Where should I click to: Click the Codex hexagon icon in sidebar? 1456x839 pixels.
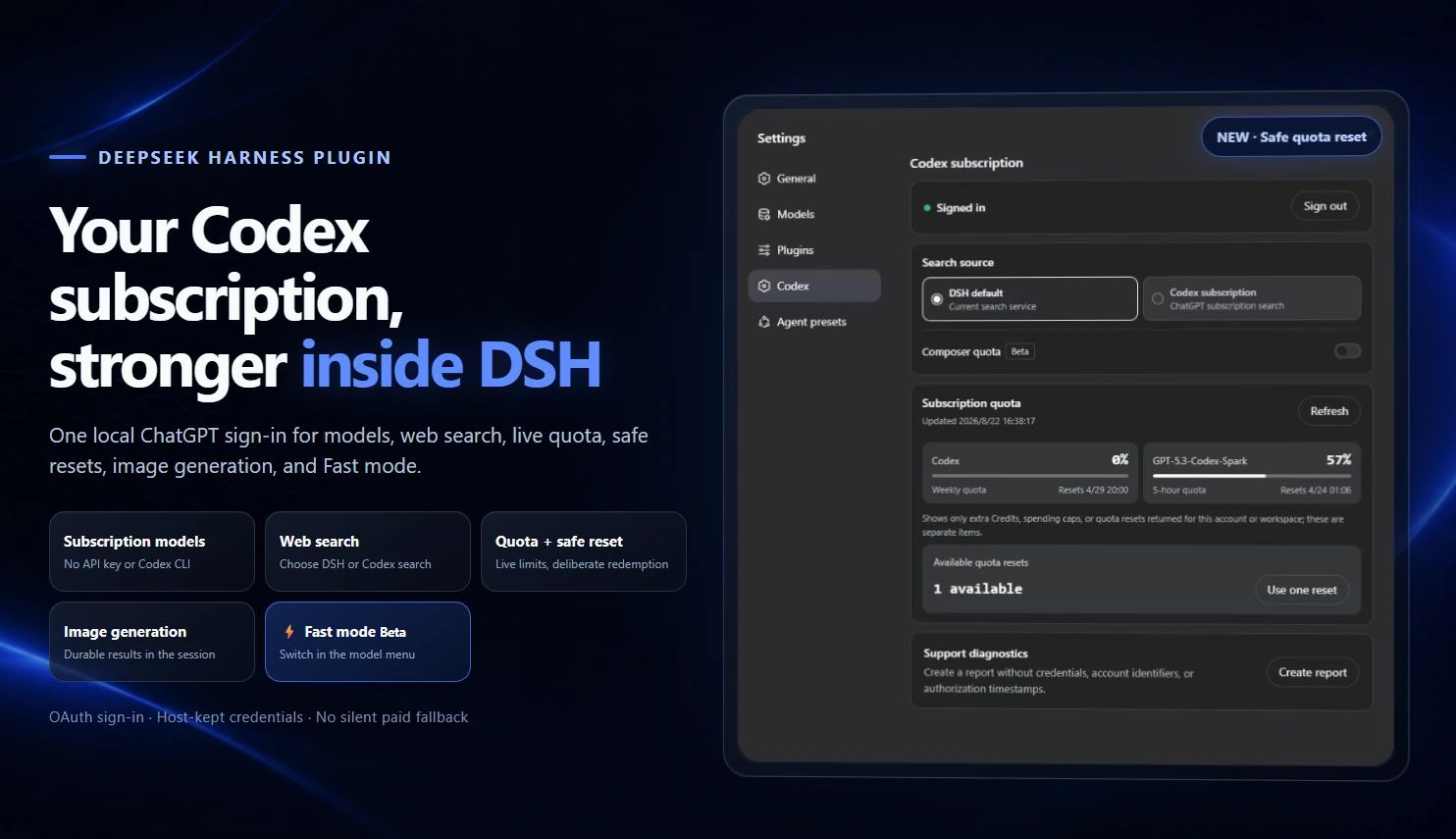(764, 286)
